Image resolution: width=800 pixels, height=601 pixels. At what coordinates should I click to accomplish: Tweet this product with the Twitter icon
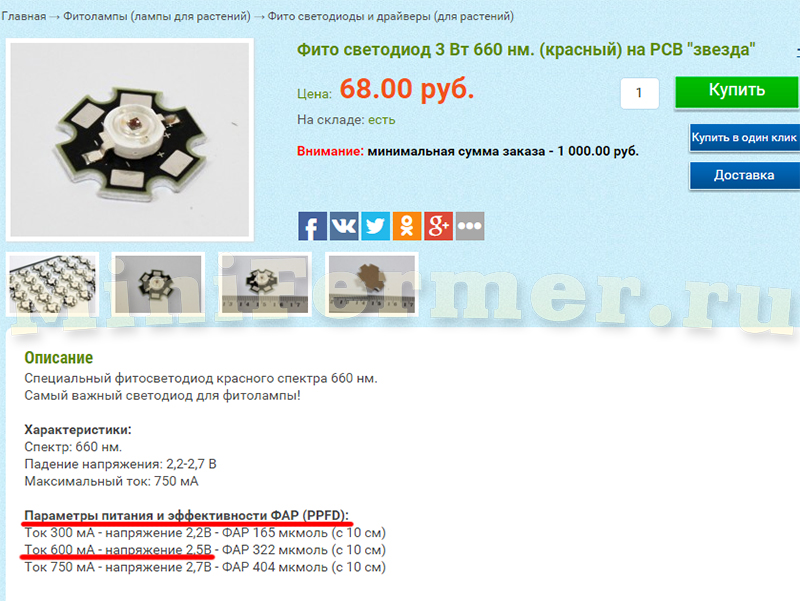click(x=376, y=226)
